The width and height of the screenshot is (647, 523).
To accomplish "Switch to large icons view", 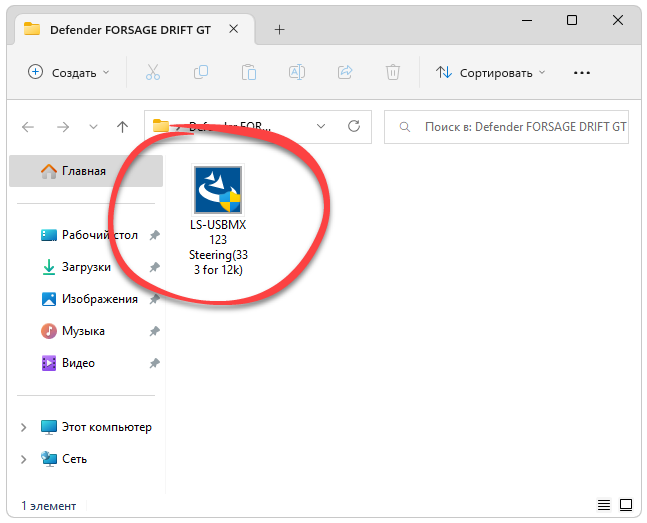I will pyautogui.click(x=626, y=505).
